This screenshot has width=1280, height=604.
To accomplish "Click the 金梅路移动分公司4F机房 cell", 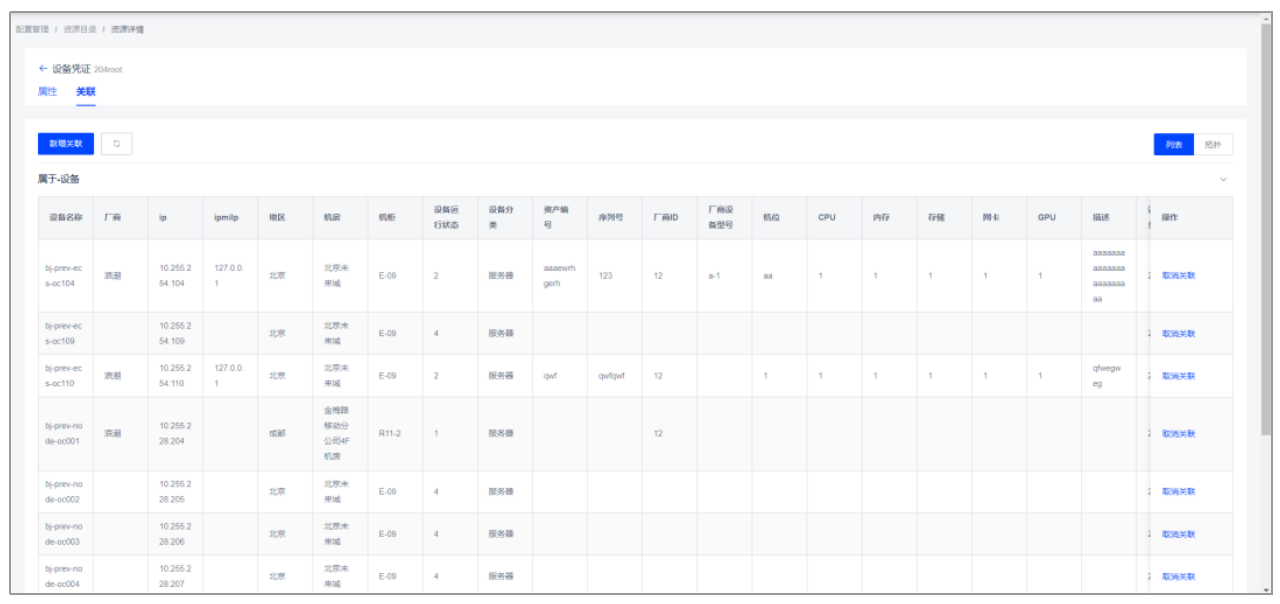I will click(338, 434).
